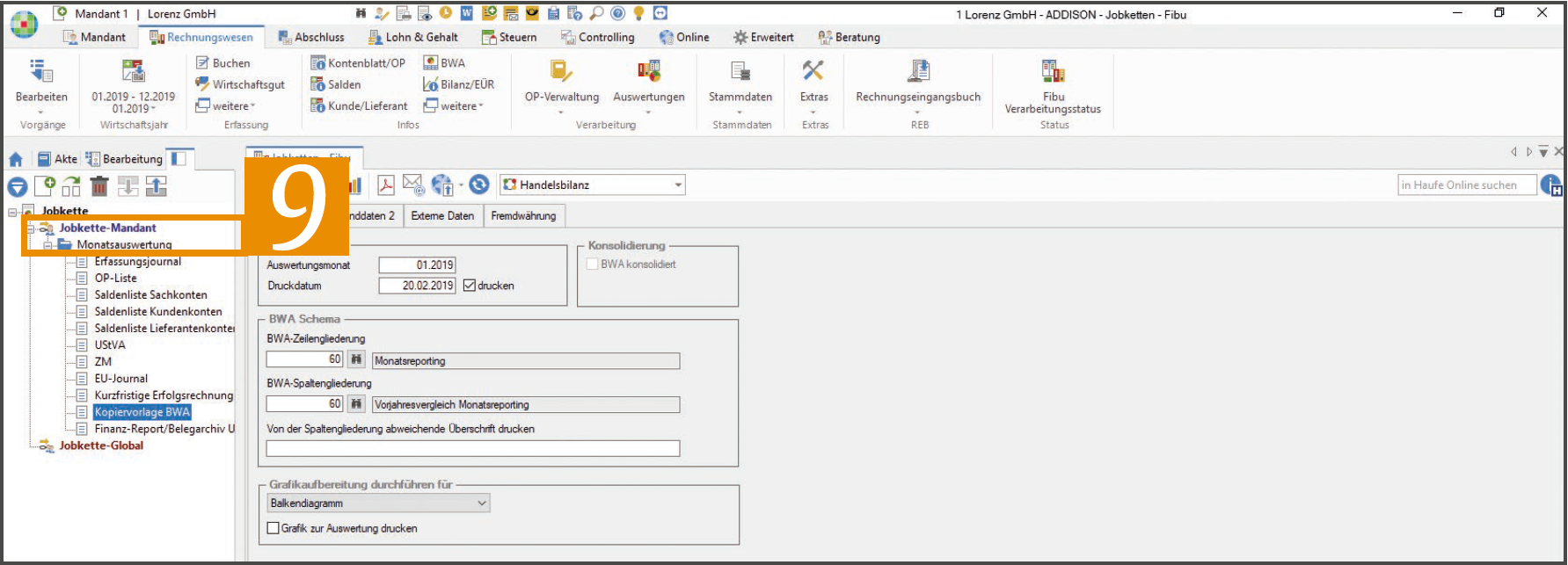Click the home icon in the left panel
This screenshot has height=565, width=1568.
(16, 159)
